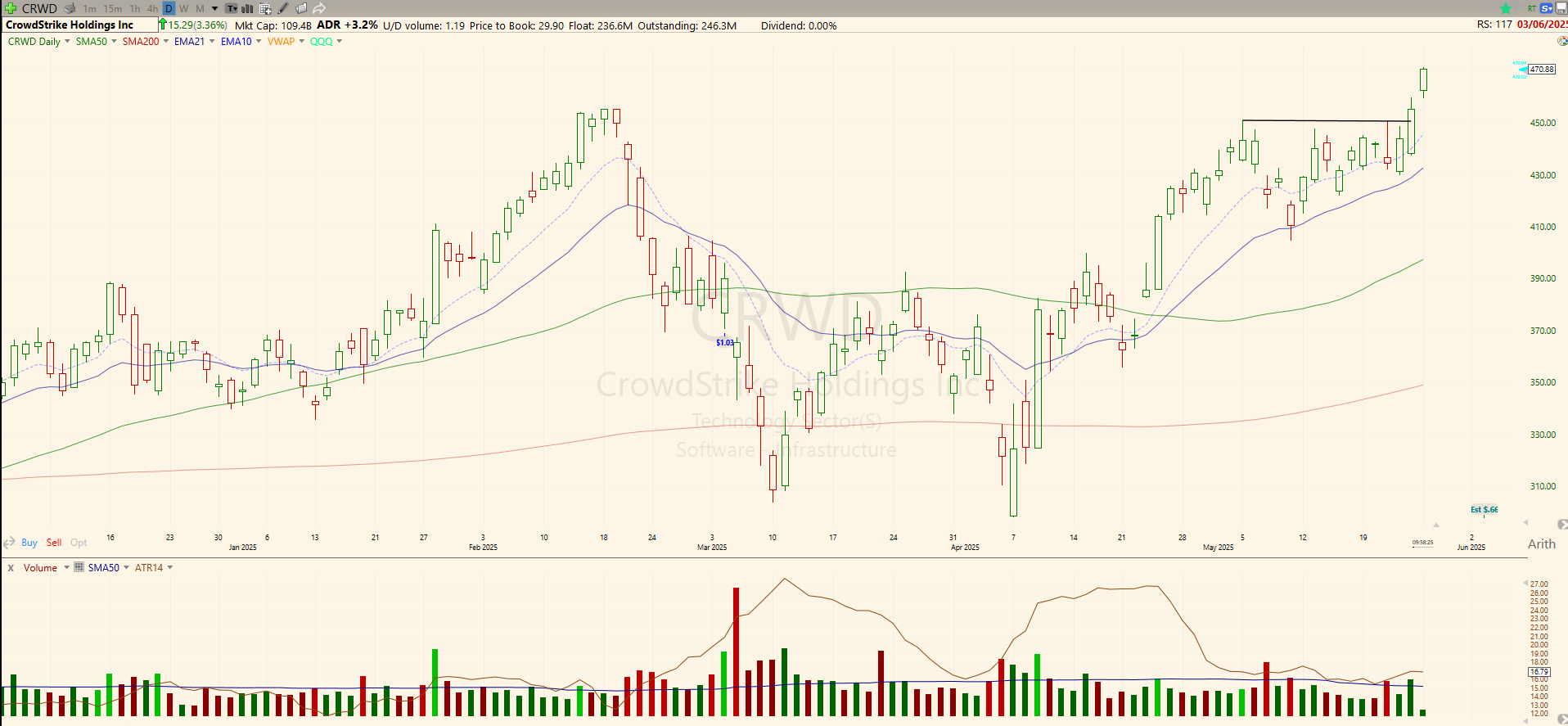Click the U/D volume: 1.19 text

tap(424, 25)
